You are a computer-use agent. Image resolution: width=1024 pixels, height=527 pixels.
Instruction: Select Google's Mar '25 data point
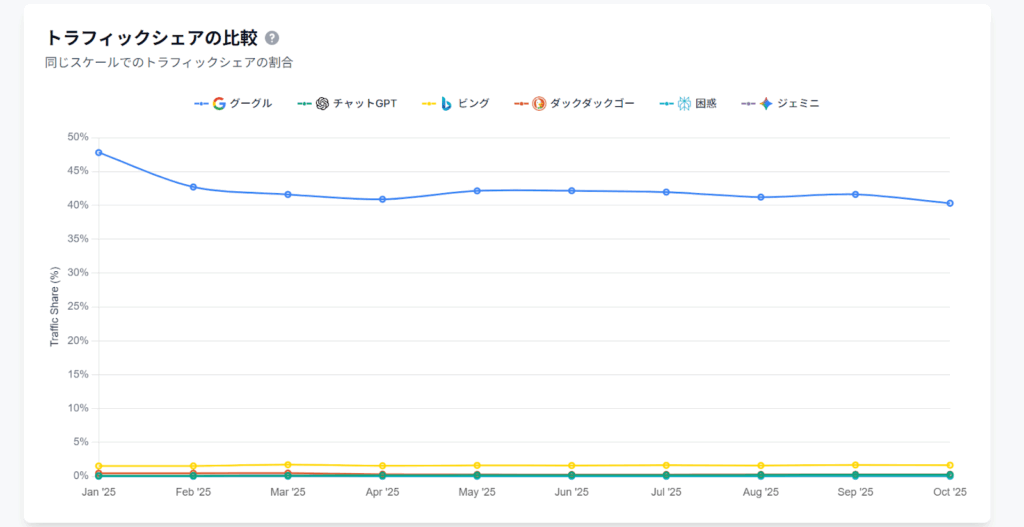coord(288,195)
